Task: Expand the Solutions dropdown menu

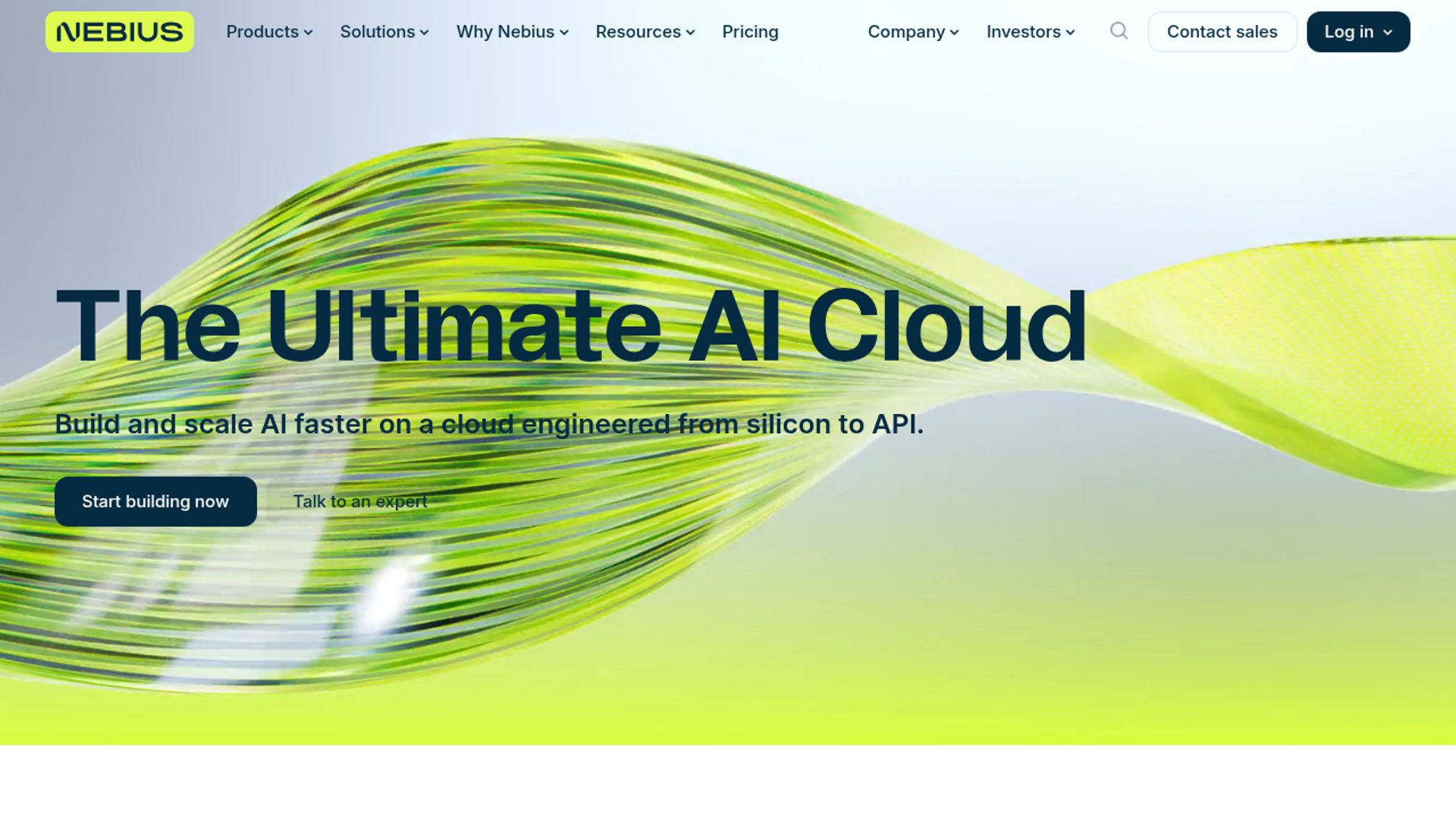Action: tap(384, 32)
